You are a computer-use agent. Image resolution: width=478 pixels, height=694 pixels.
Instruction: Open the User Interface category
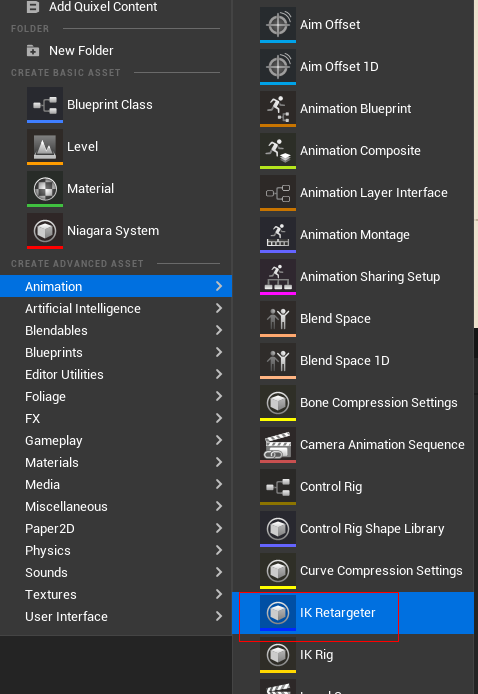(x=116, y=617)
